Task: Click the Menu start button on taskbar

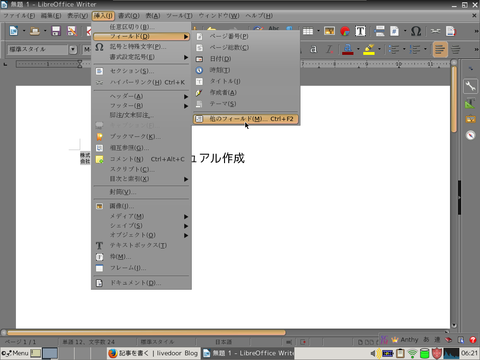Action: (x=15, y=353)
